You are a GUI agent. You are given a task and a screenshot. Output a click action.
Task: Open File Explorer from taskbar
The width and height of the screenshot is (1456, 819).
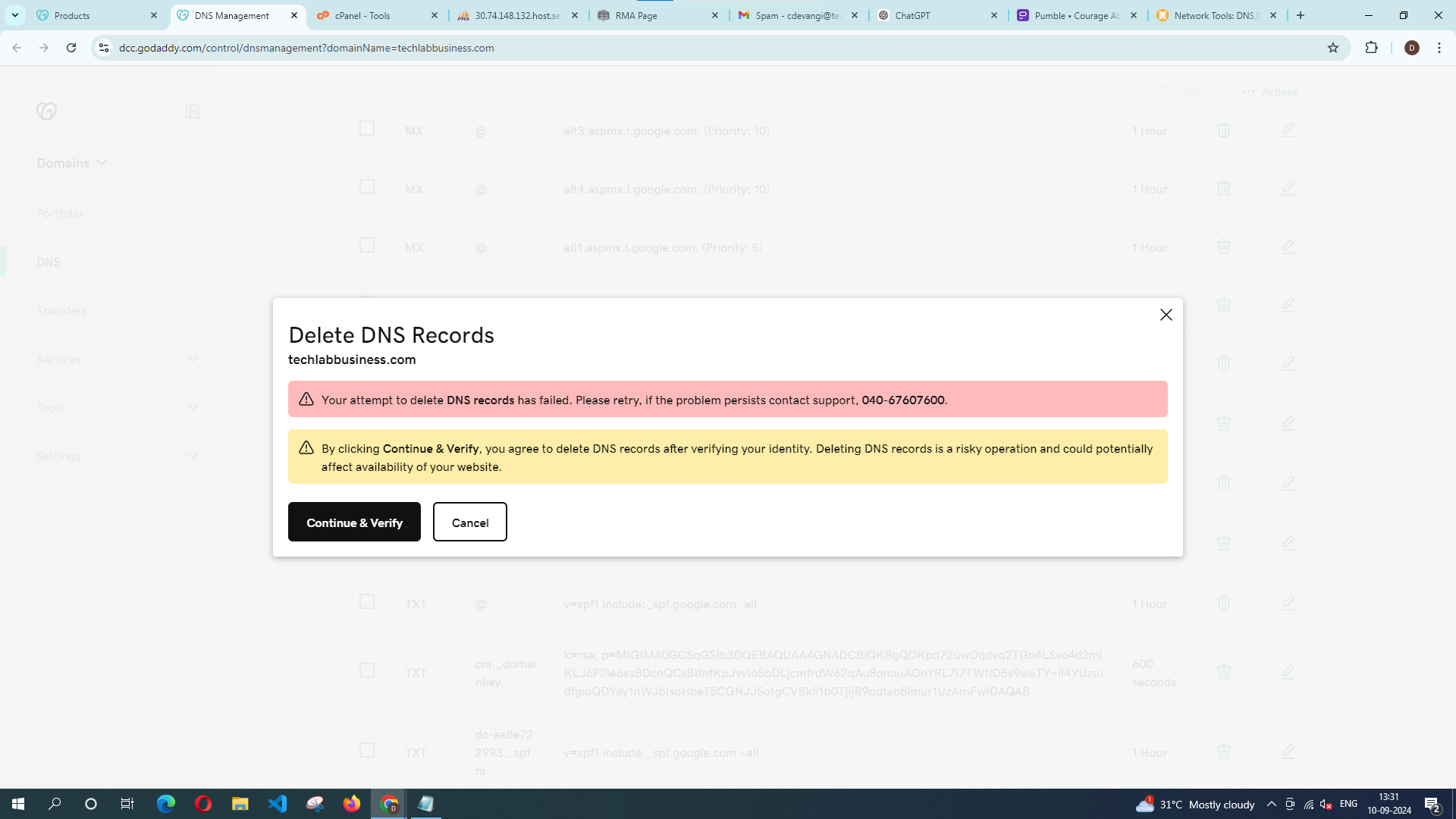[240, 804]
